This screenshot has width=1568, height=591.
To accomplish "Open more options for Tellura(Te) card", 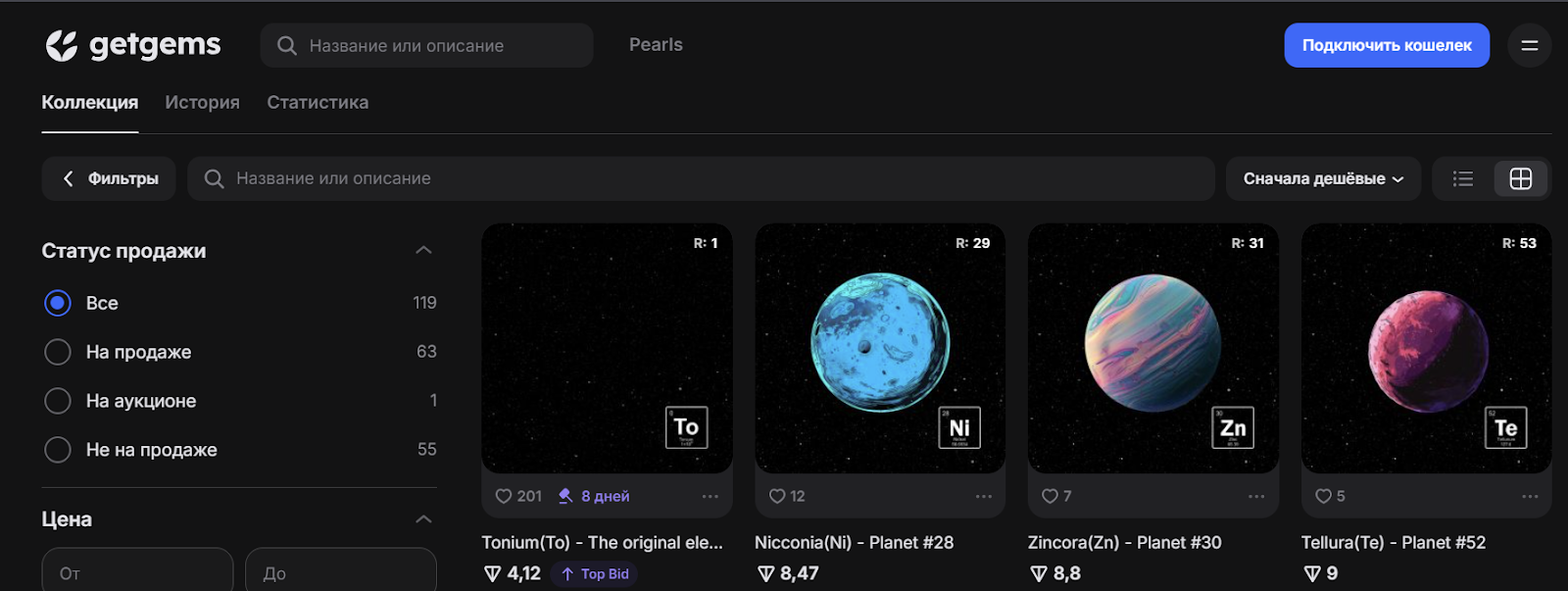I will coord(1530,496).
